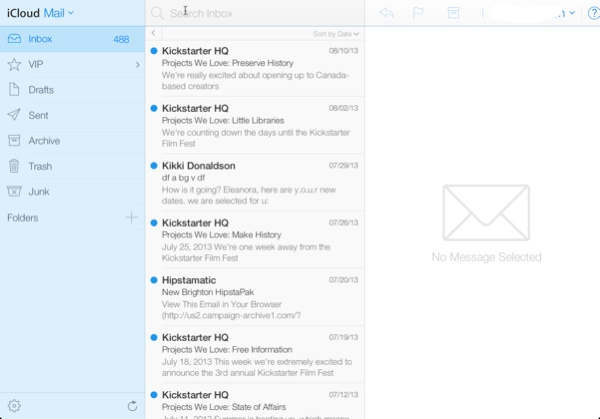Image resolution: width=600 pixels, height=419 pixels.
Task: Flag message using the flag icon
Action: pos(419,13)
